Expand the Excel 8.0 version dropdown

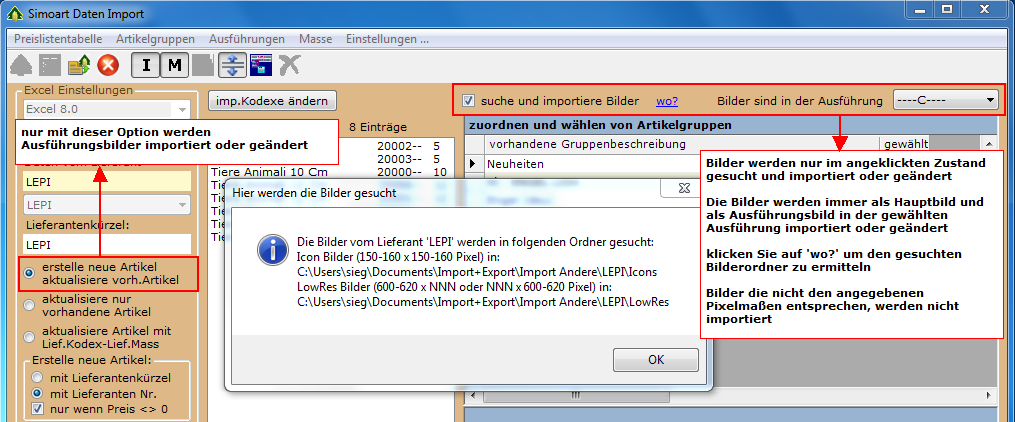pos(181,109)
